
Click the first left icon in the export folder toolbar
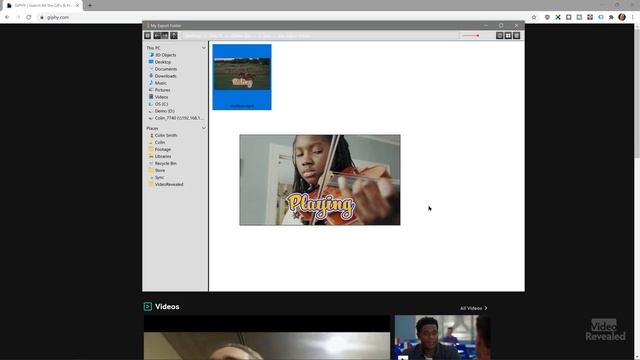coord(148,36)
